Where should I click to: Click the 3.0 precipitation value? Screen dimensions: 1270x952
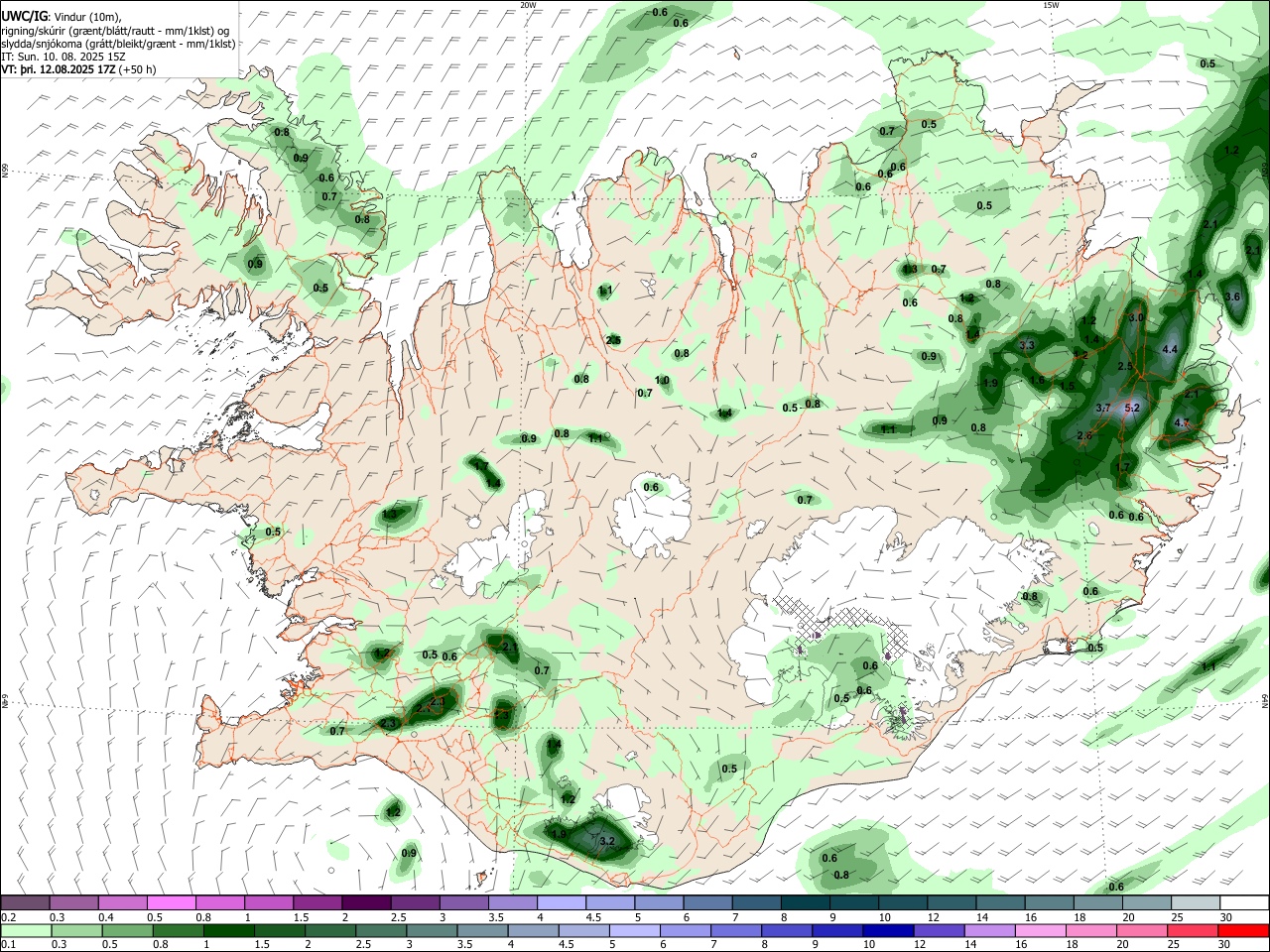pyautogui.click(x=1137, y=317)
